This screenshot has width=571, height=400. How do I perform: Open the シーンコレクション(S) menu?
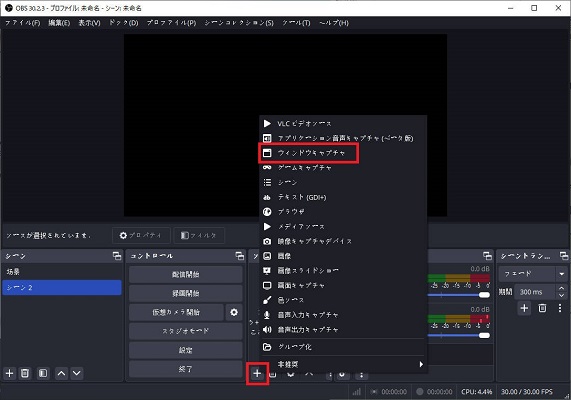[239, 23]
